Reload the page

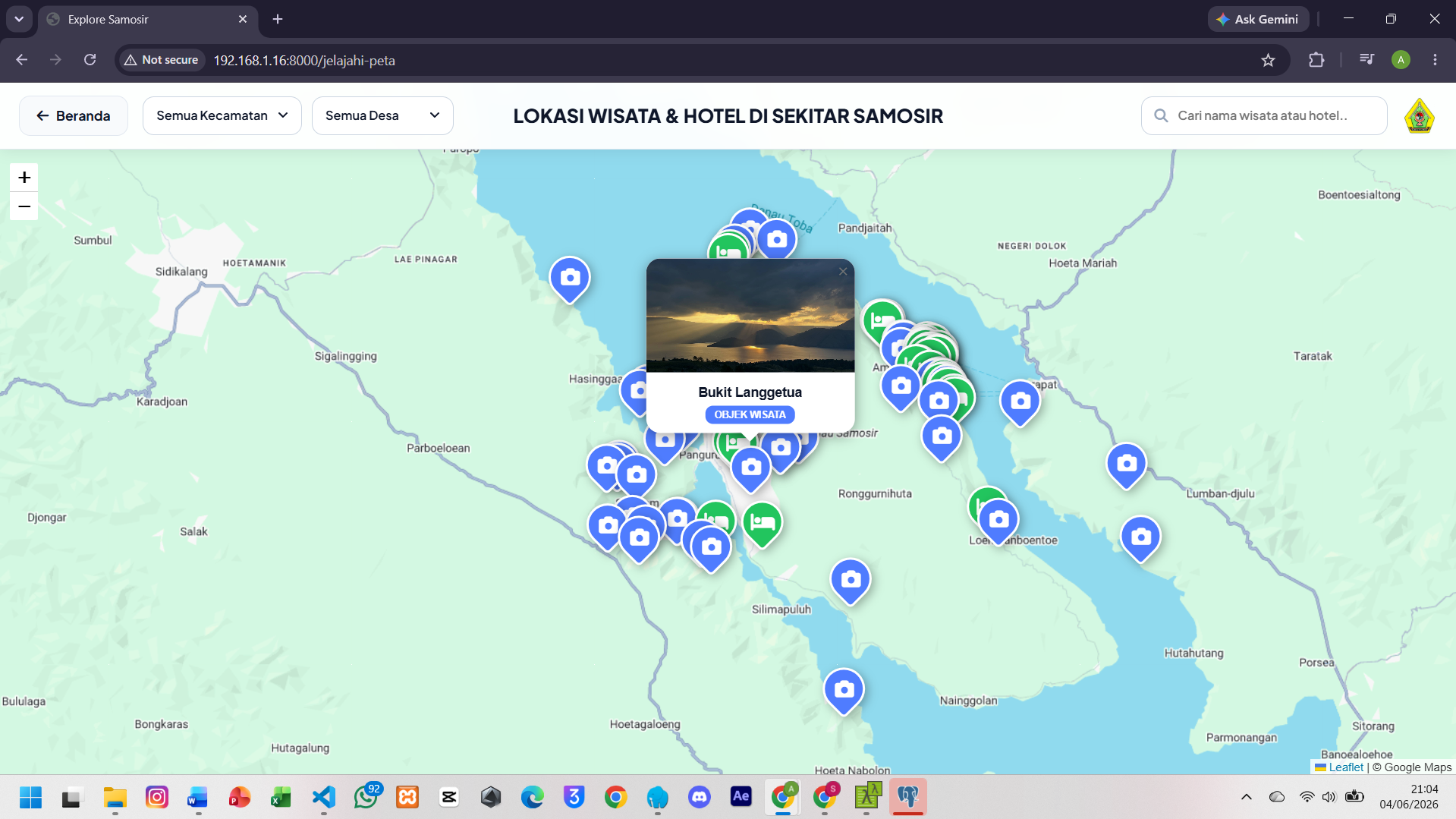(x=90, y=60)
